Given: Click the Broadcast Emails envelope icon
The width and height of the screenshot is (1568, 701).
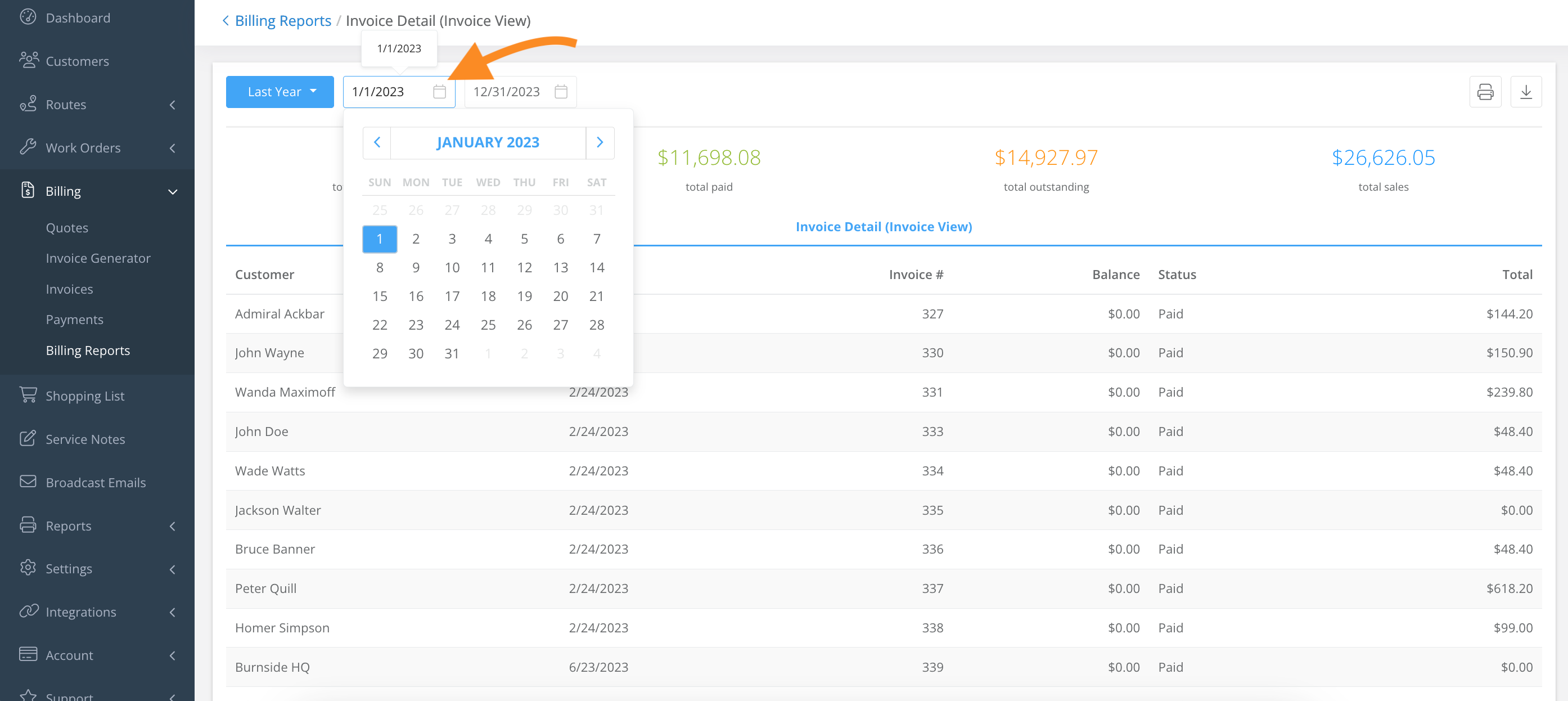Looking at the screenshot, I should 28,481.
